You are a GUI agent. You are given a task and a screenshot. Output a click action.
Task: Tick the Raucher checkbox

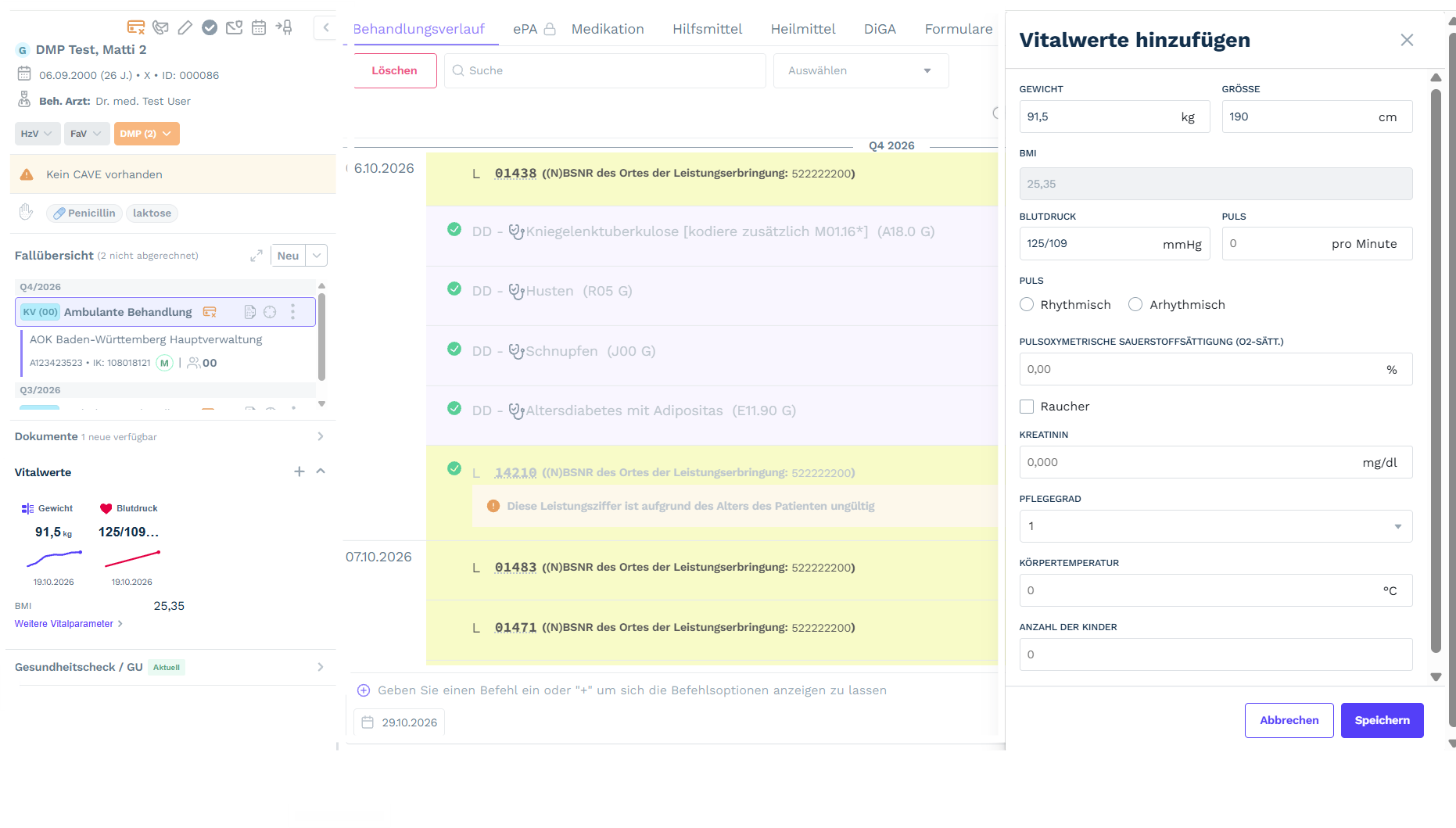tap(1027, 407)
